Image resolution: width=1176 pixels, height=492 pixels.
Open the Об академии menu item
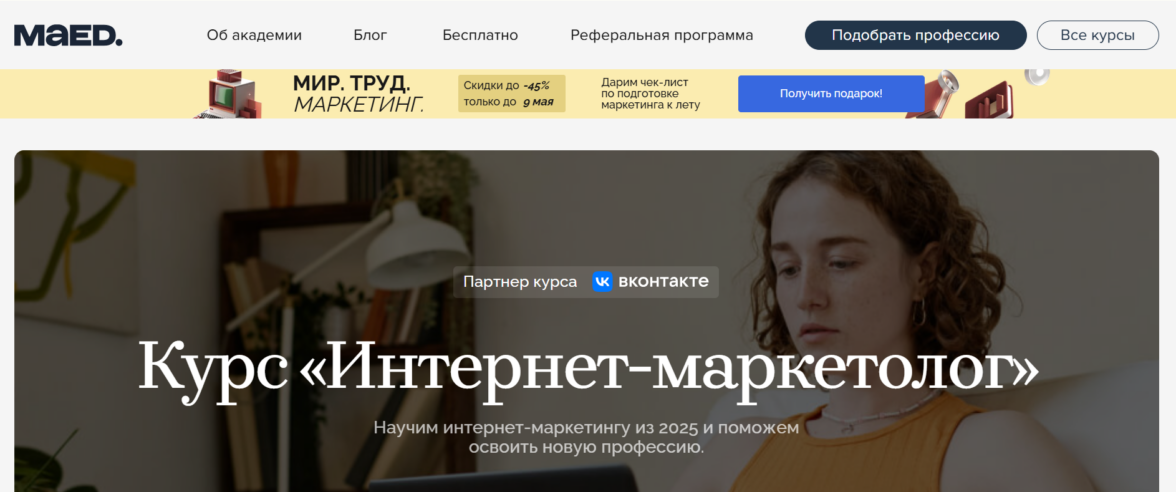point(254,35)
